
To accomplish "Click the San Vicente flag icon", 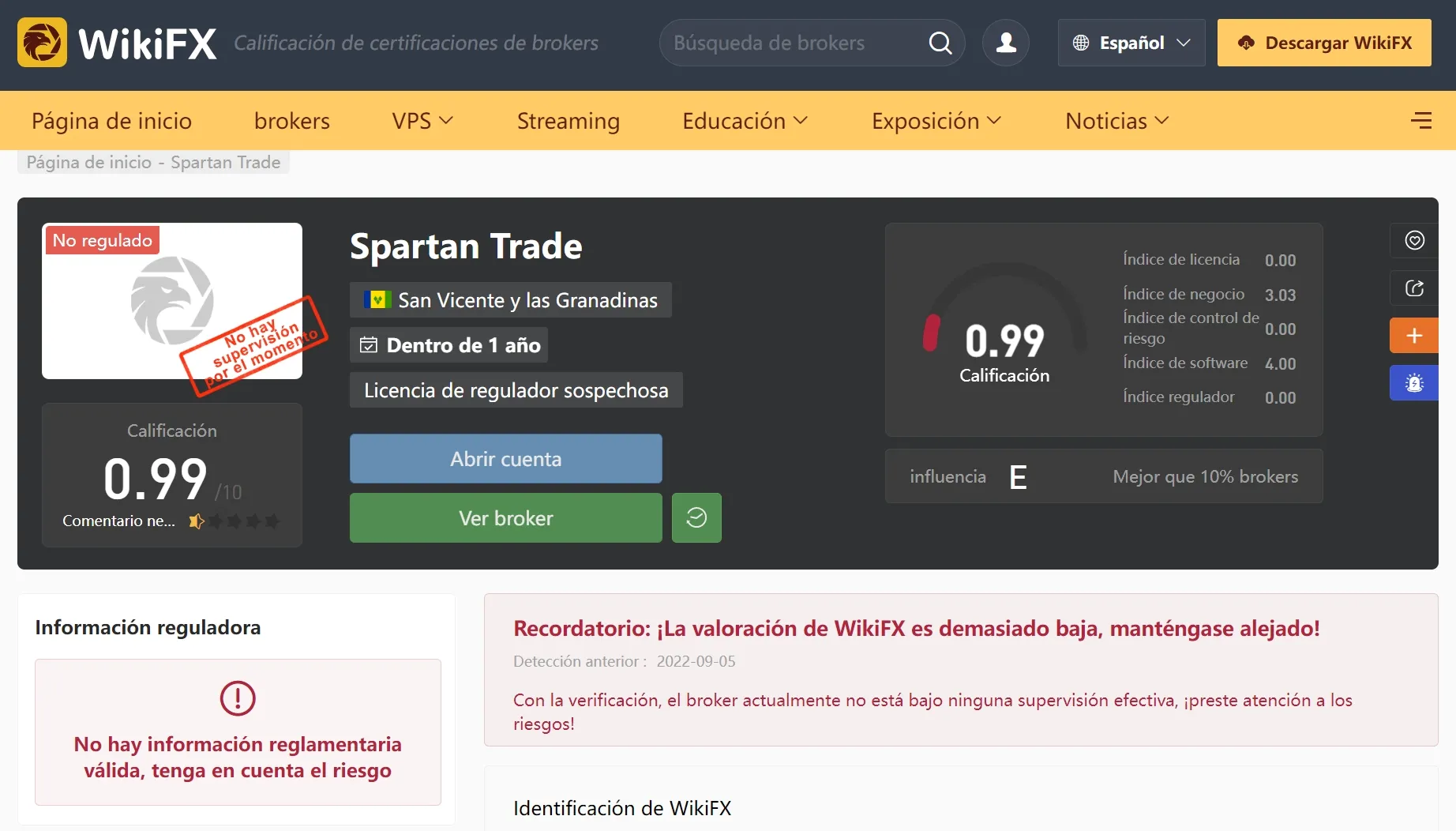I will [377, 300].
